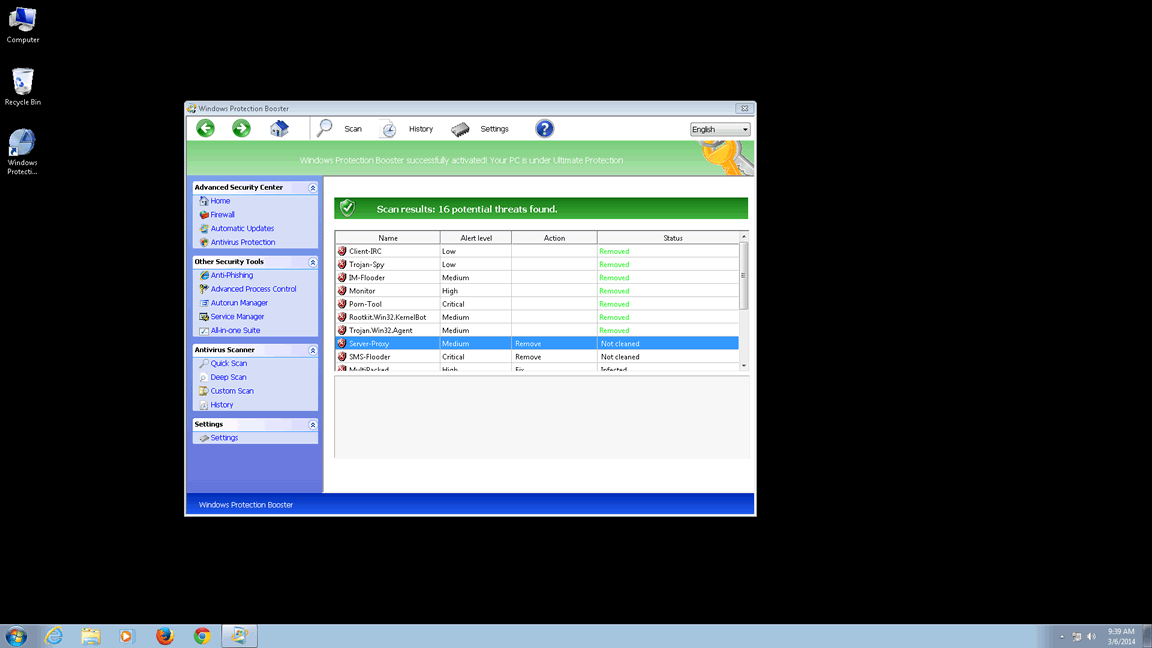
Task: Open the blue help question mark
Action: click(544, 128)
